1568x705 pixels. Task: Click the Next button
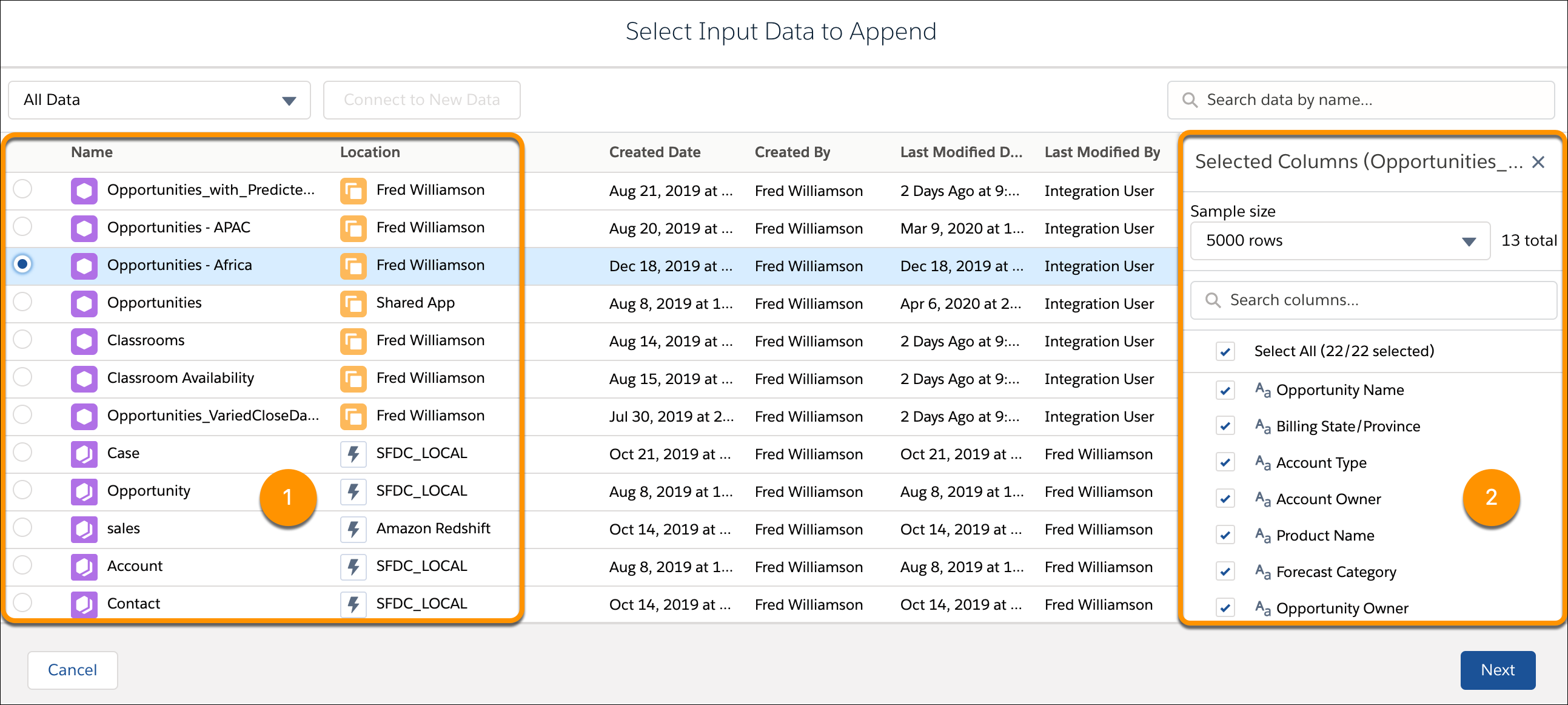(x=1498, y=670)
